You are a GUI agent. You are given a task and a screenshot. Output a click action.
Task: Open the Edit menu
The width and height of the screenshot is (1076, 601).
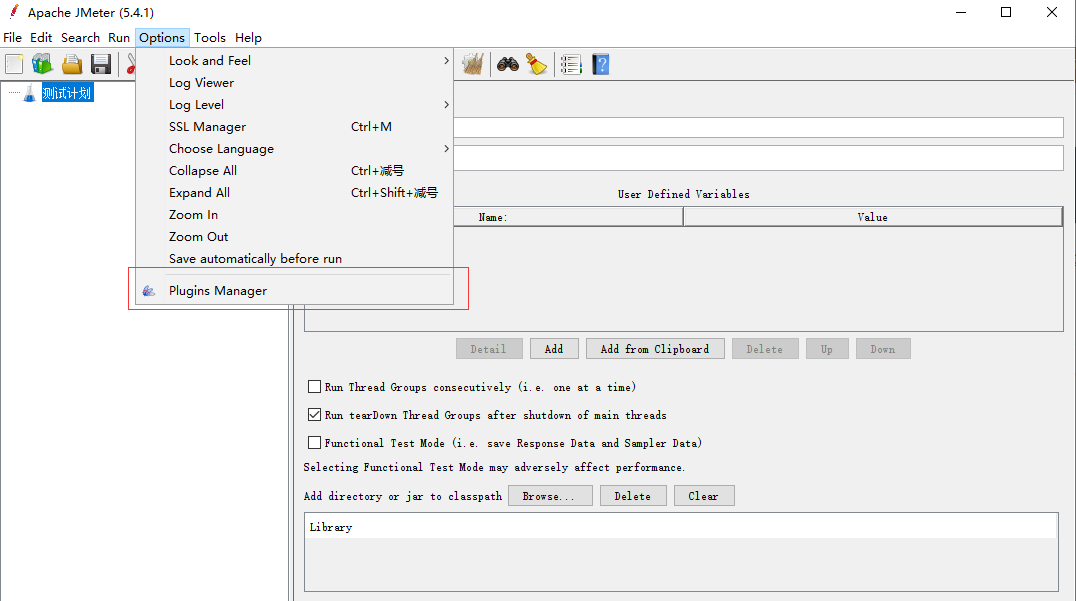pos(41,38)
